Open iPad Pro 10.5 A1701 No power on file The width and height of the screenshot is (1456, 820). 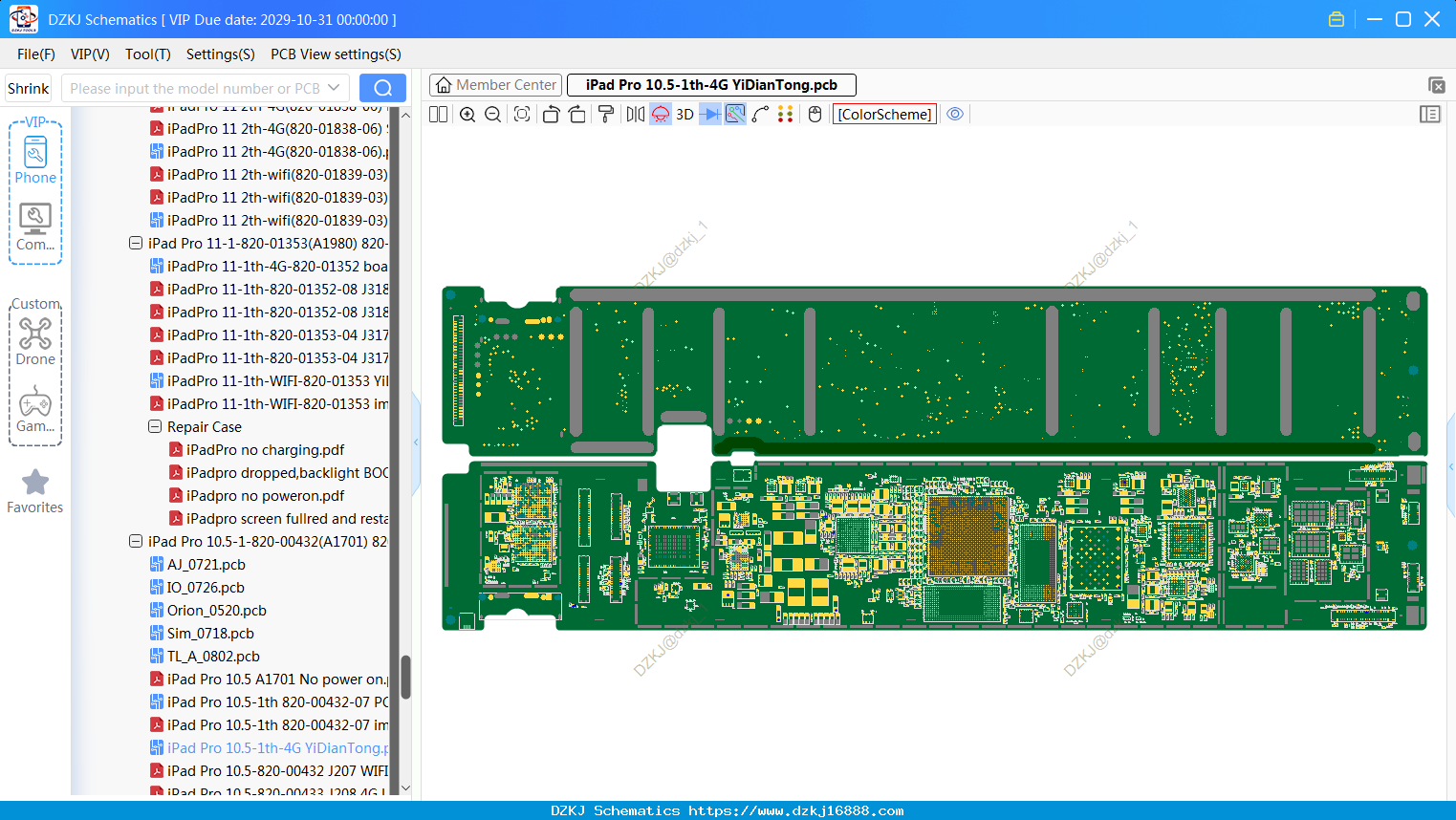269,680
